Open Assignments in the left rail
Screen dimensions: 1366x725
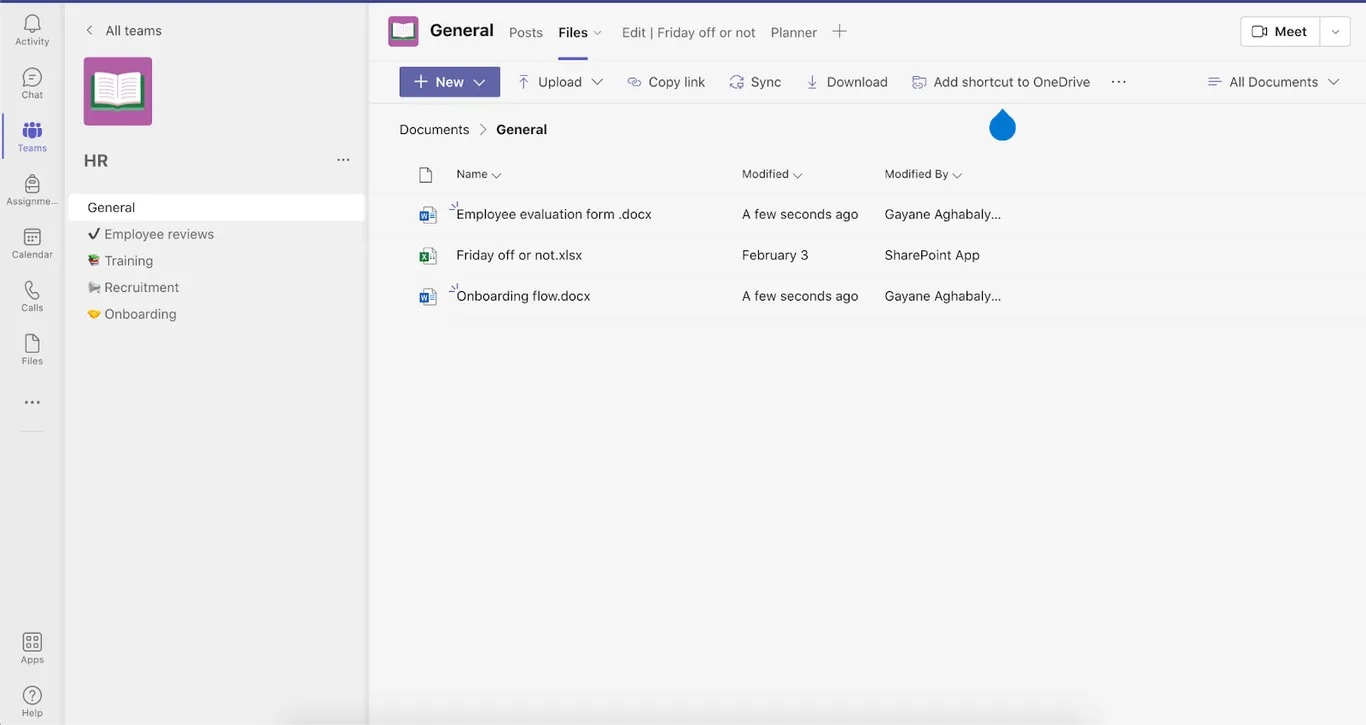[x=32, y=189]
